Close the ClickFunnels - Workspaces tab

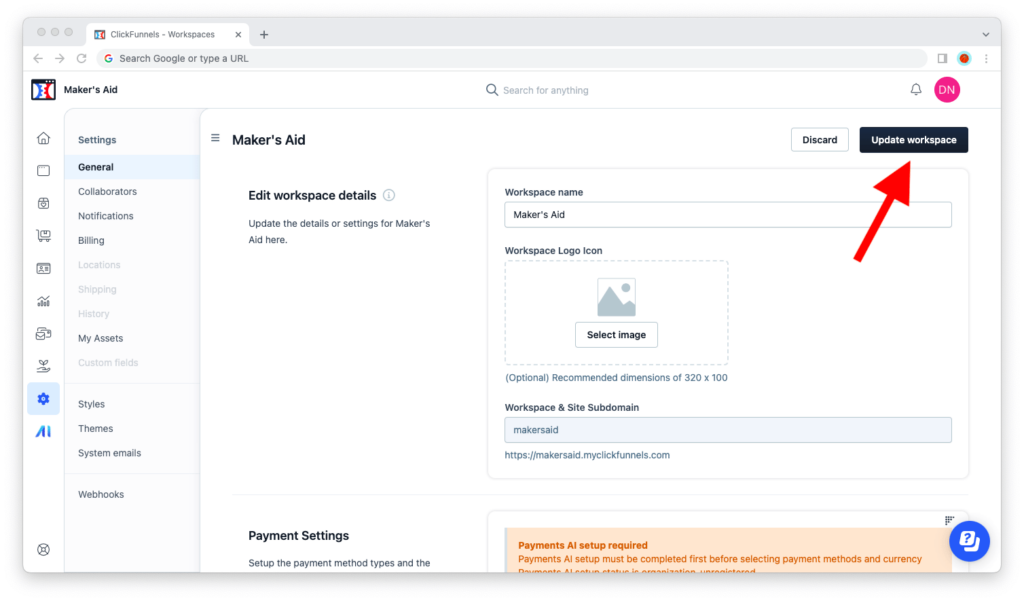(238, 35)
